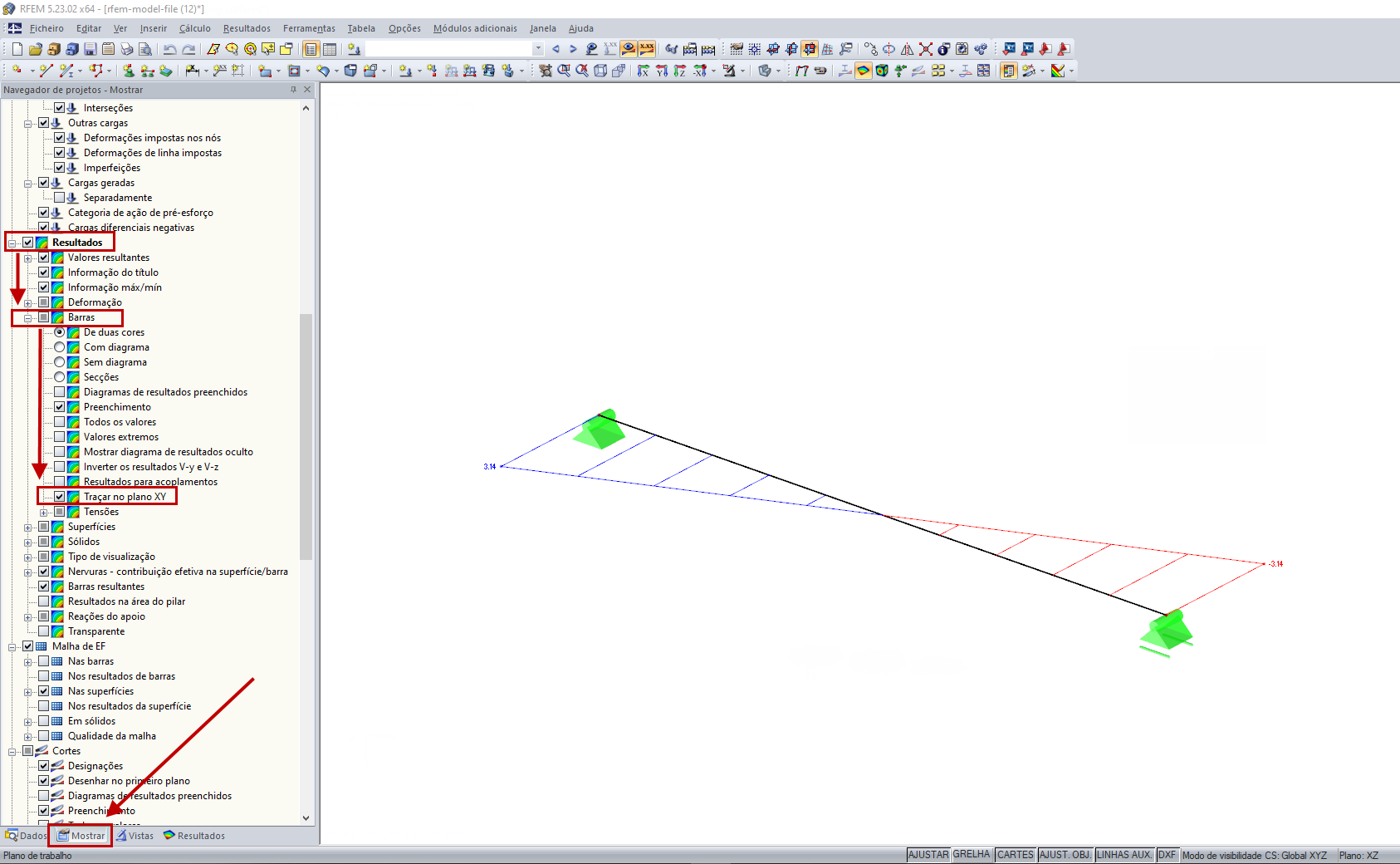Open the Módulos adicionais menu
This screenshot has width=1400, height=864.
pyautogui.click(x=475, y=28)
